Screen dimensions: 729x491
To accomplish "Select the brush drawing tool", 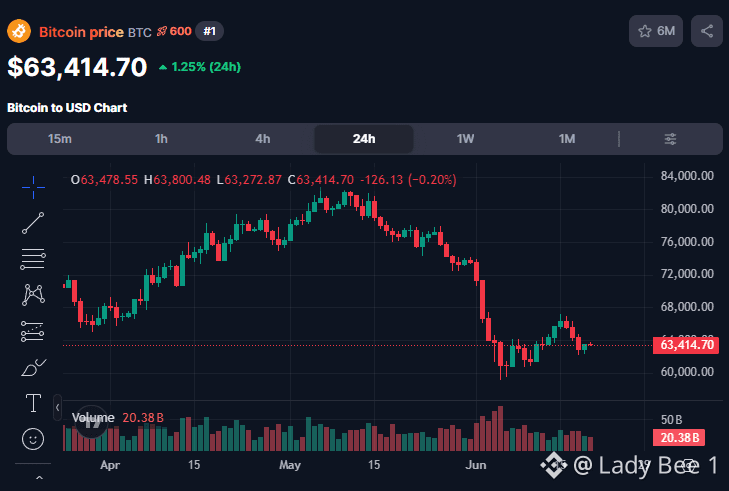I will [33, 367].
